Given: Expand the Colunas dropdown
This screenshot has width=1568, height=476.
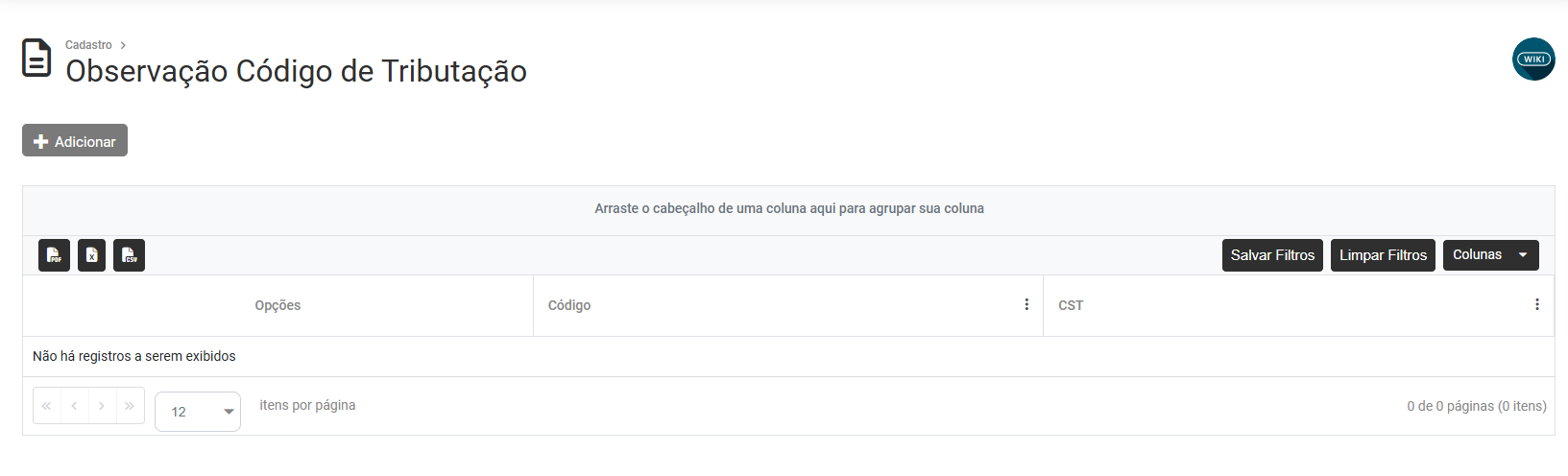Looking at the screenshot, I should point(1490,255).
